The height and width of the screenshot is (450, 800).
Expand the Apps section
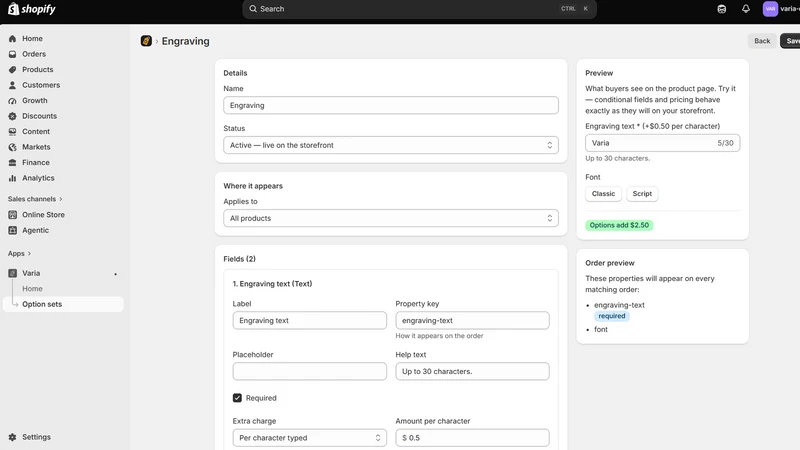click(19, 254)
